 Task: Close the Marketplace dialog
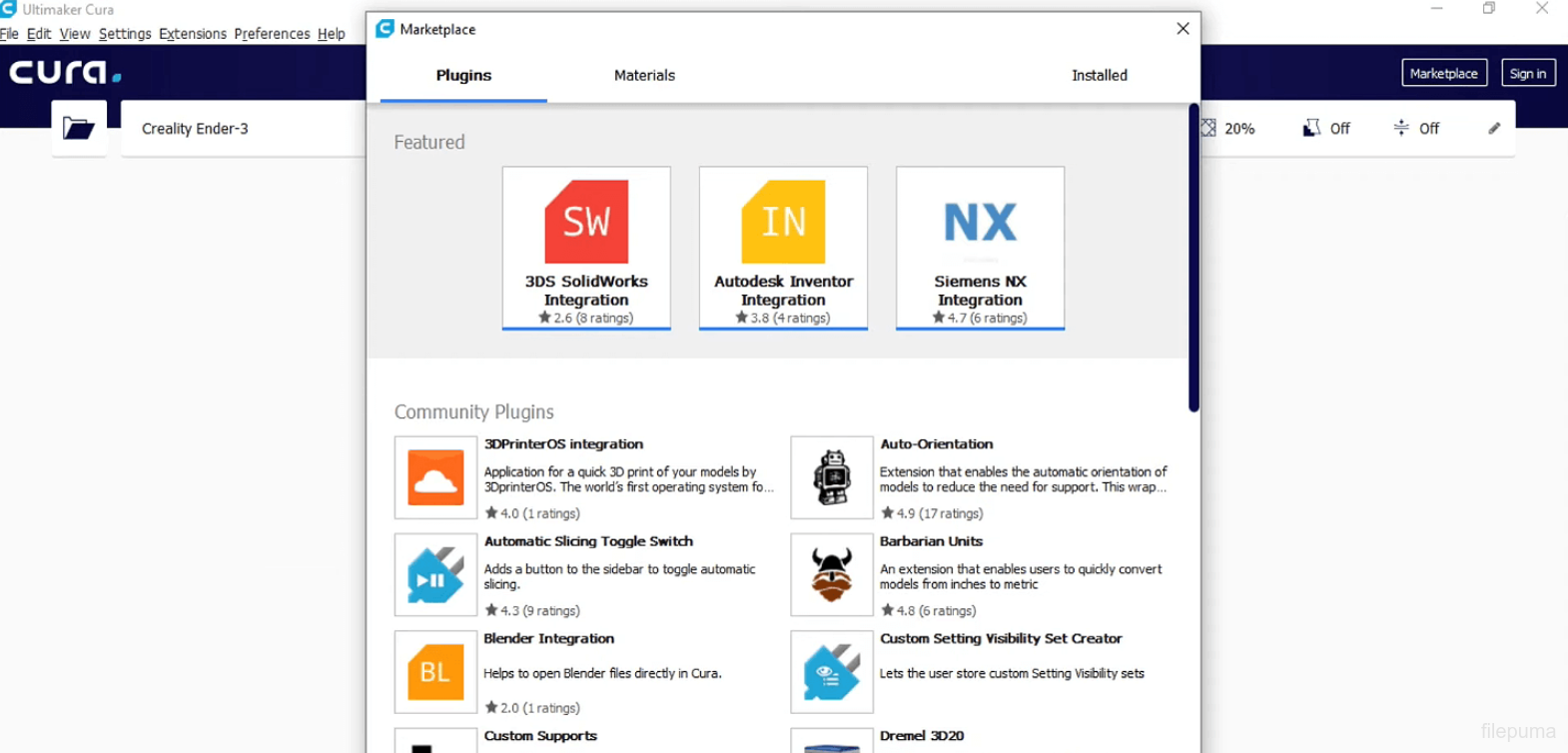point(1182,29)
